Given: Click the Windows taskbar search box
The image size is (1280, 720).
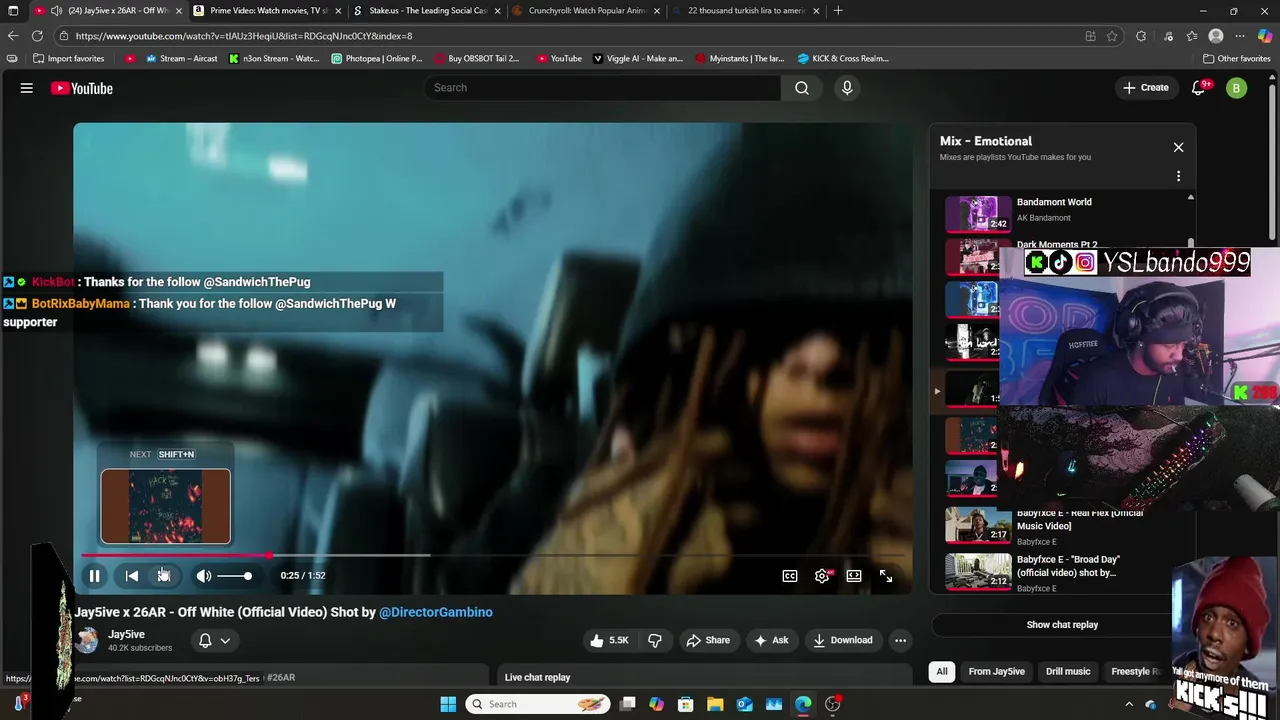Looking at the screenshot, I should 539,704.
